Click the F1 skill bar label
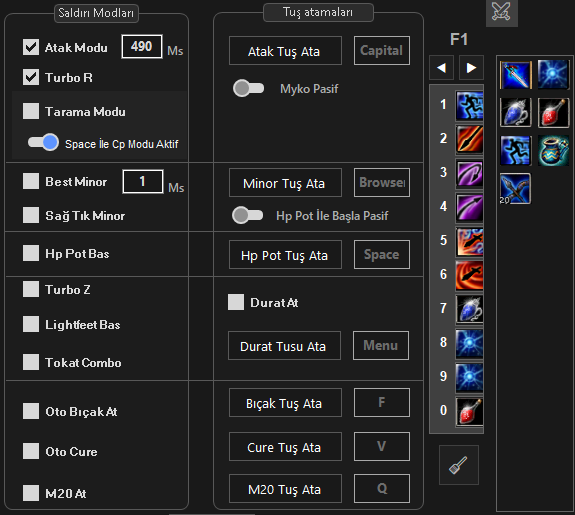 pos(459,40)
